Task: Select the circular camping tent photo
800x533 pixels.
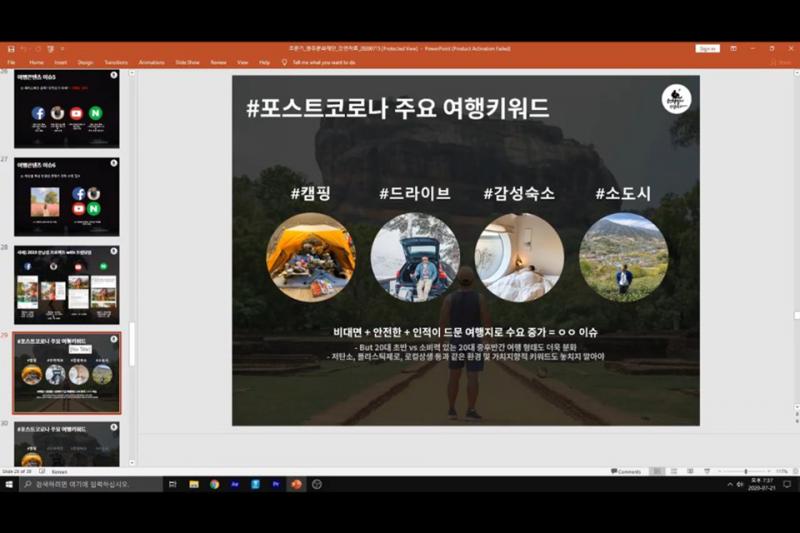Action: 311,257
